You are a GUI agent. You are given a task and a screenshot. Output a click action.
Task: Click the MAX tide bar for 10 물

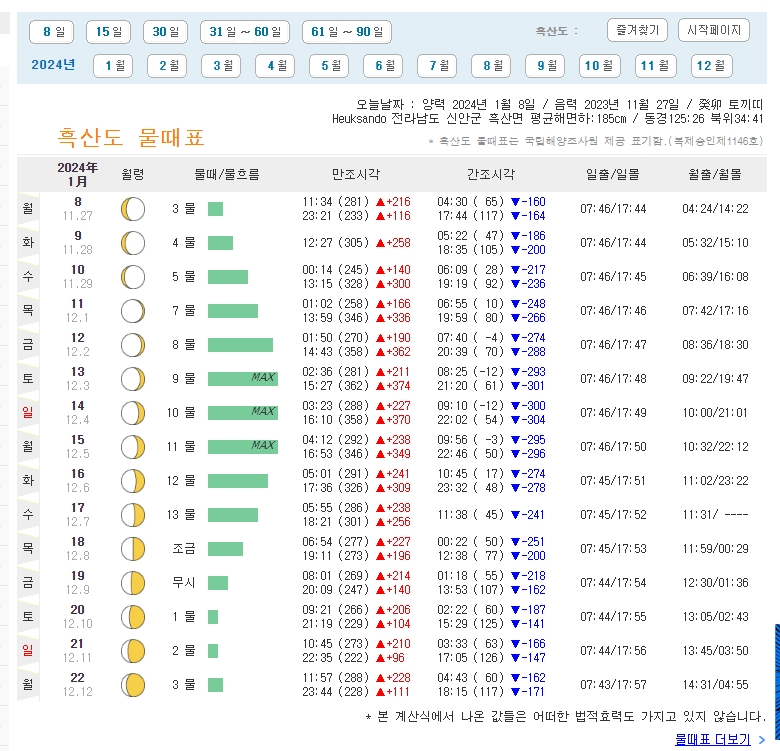pos(243,412)
